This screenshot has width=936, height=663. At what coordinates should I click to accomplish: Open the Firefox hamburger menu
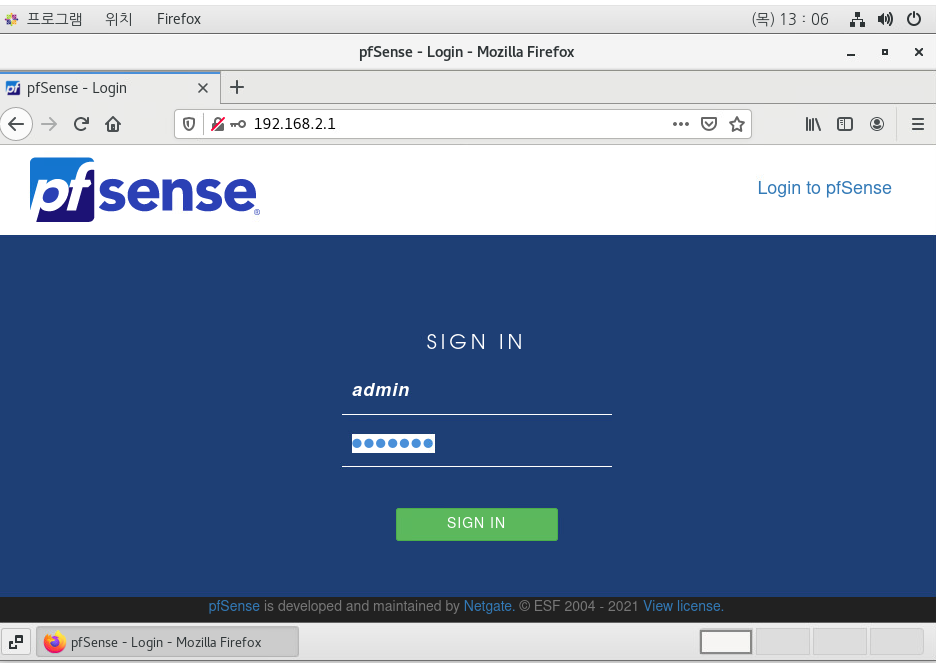(917, 124)
